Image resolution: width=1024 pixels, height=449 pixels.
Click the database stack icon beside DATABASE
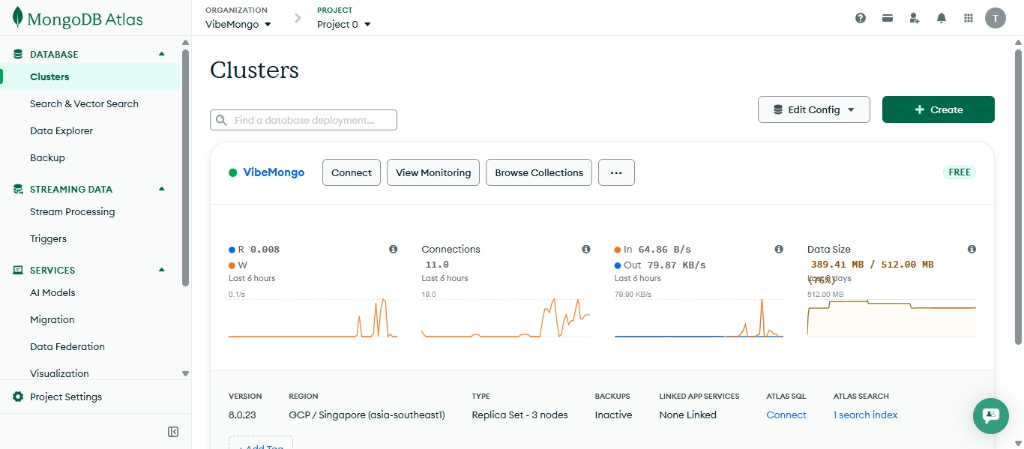(x=18, y=54)
